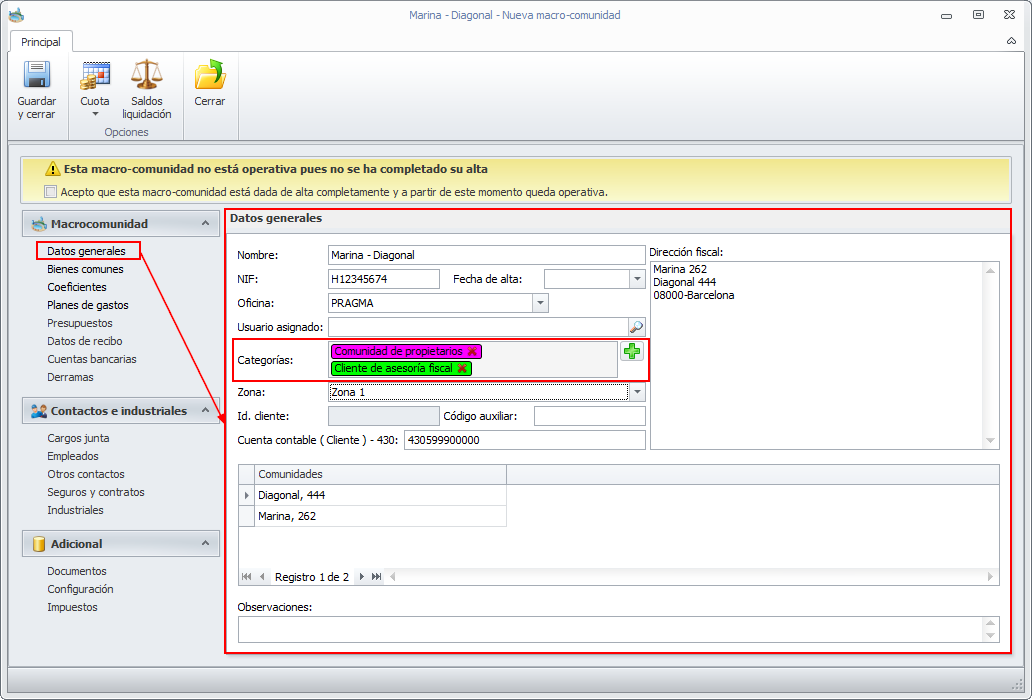Remove Cliente de asesoría fiscal tag
Viewport: 1032px width, 700px height.
point(462,368)
